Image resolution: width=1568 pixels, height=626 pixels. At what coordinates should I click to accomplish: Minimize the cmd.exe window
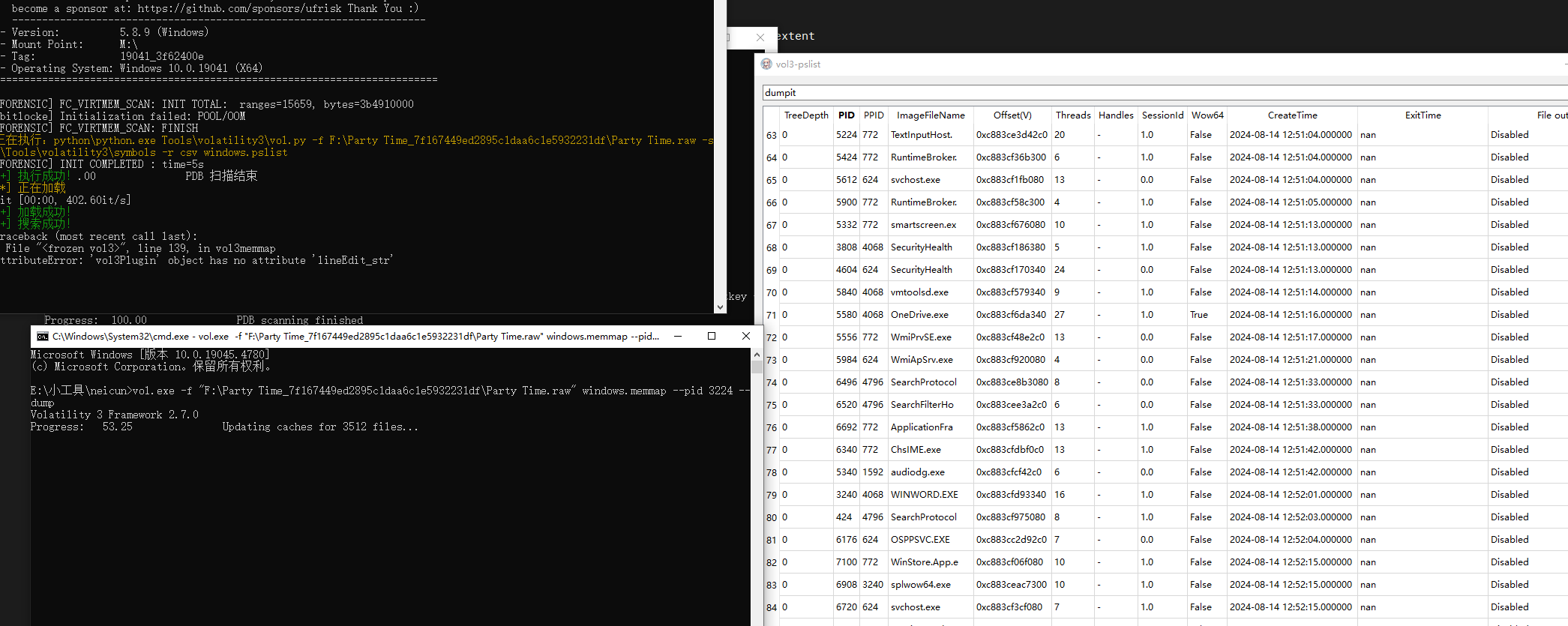678,336
